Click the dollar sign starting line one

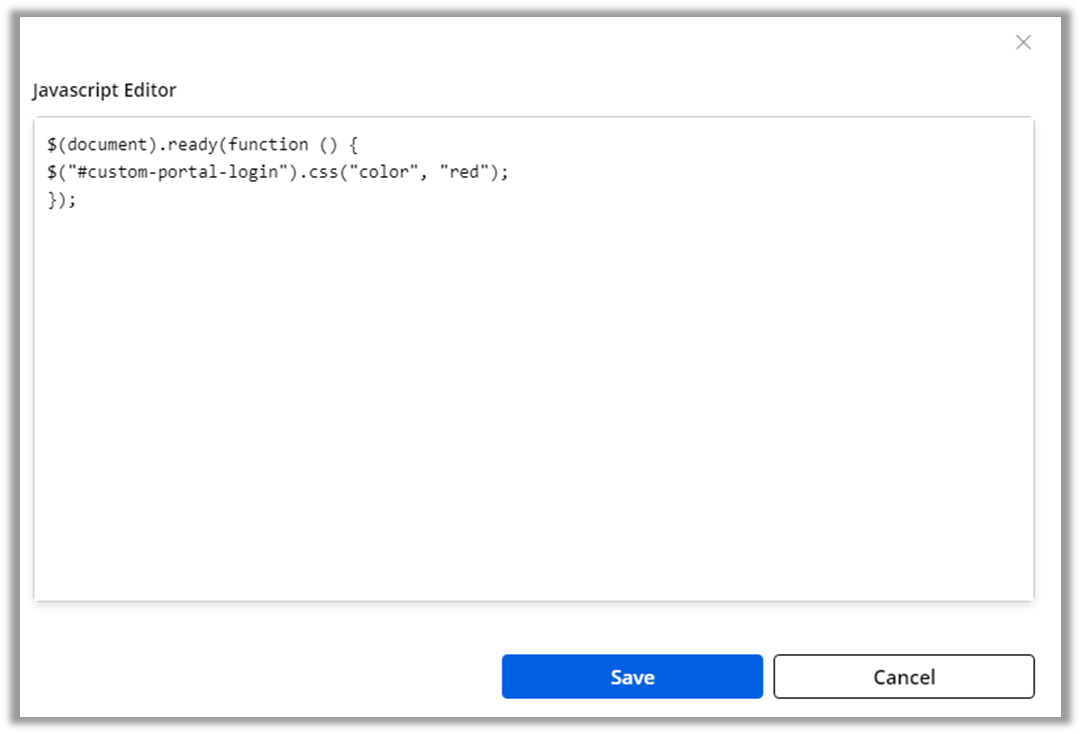(x=52, y=145)
